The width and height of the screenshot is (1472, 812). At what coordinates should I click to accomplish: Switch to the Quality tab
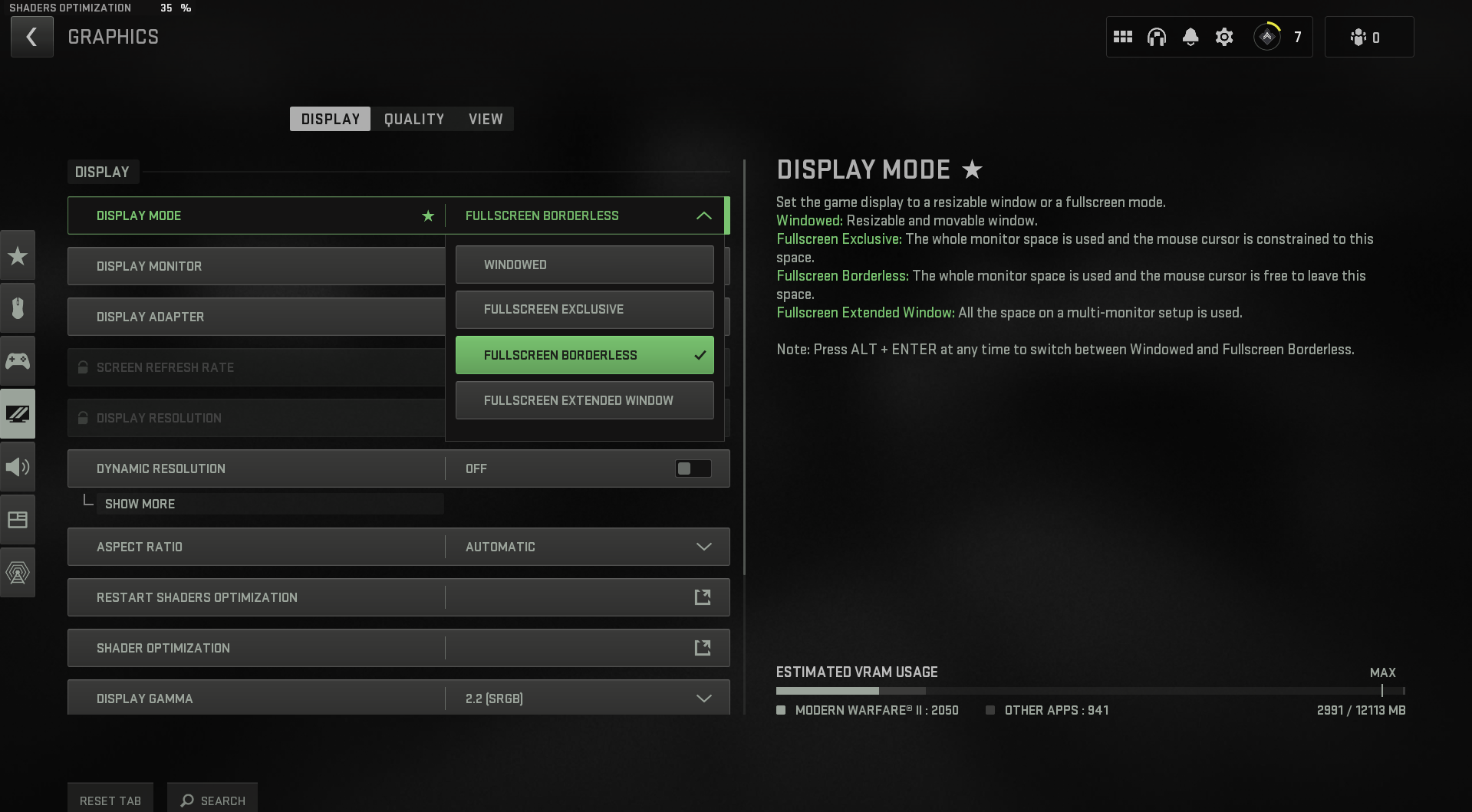coord(413,119)
